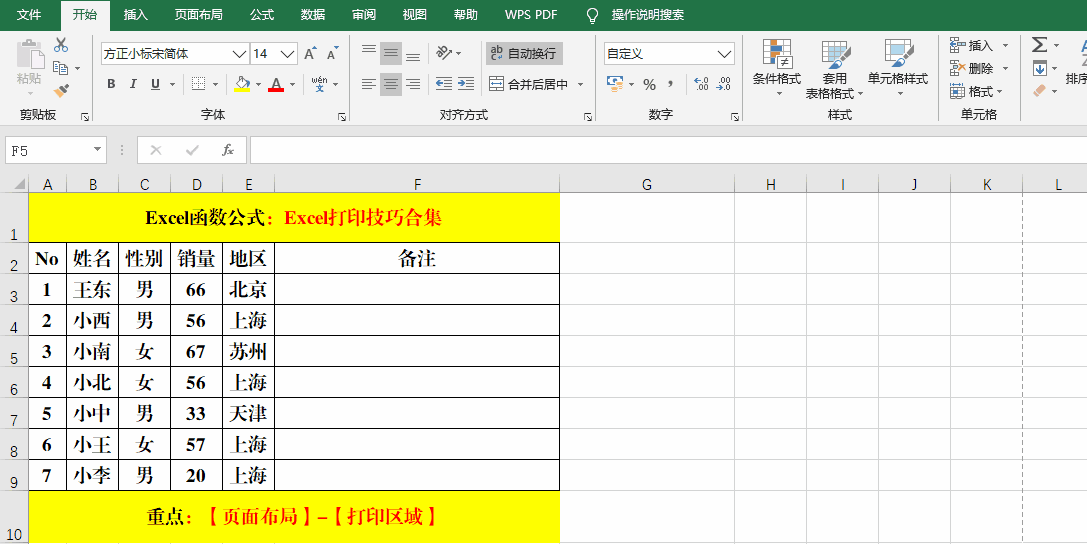Expand the 合并后居中 dropdown arrow

point(580,85)
